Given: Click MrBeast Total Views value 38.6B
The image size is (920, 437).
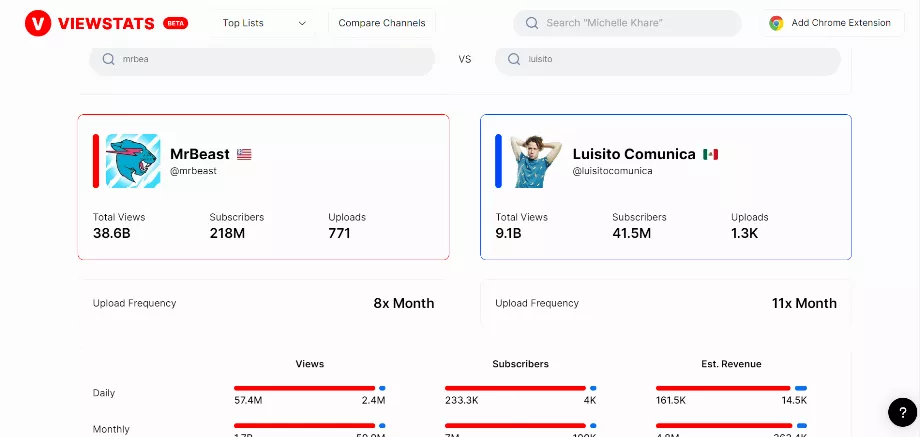Looking at the screenshot, I should coord(111,233).
